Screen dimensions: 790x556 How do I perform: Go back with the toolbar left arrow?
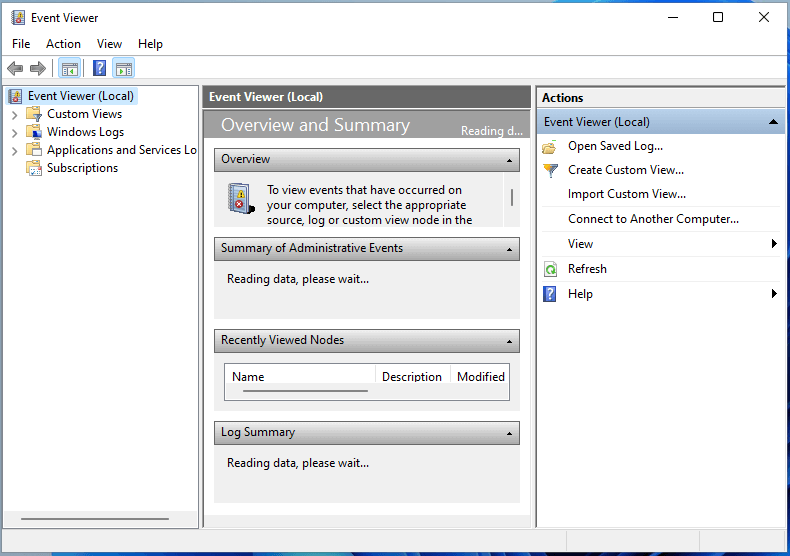(x=15, y=68)
